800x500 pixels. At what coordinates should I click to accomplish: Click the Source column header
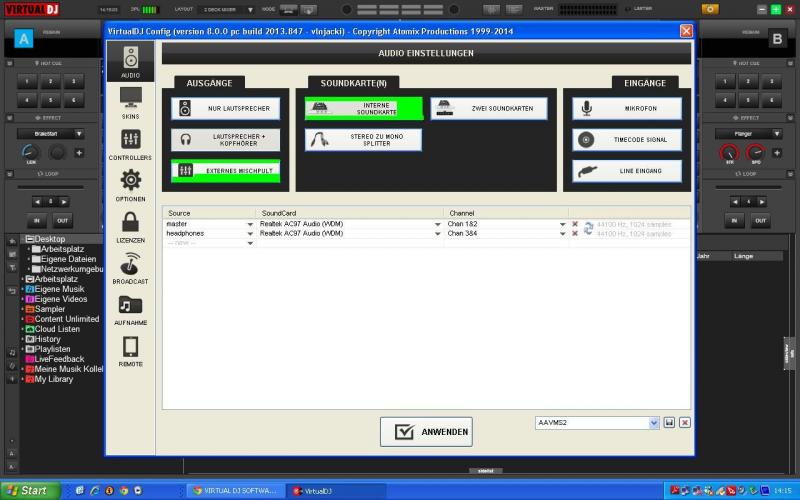179,213
